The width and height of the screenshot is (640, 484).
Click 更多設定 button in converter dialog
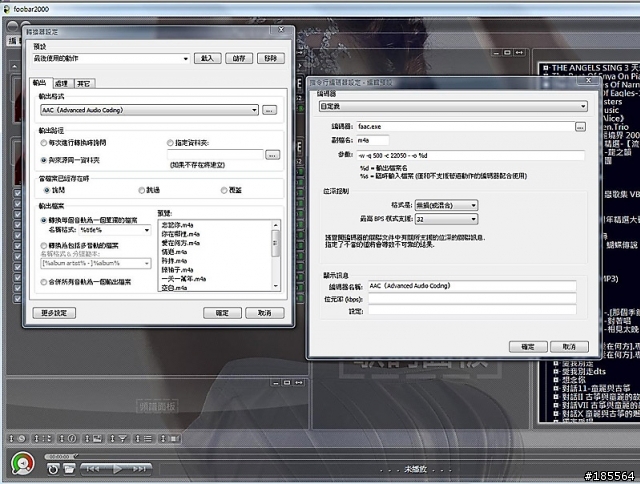(x=54, y=313)
